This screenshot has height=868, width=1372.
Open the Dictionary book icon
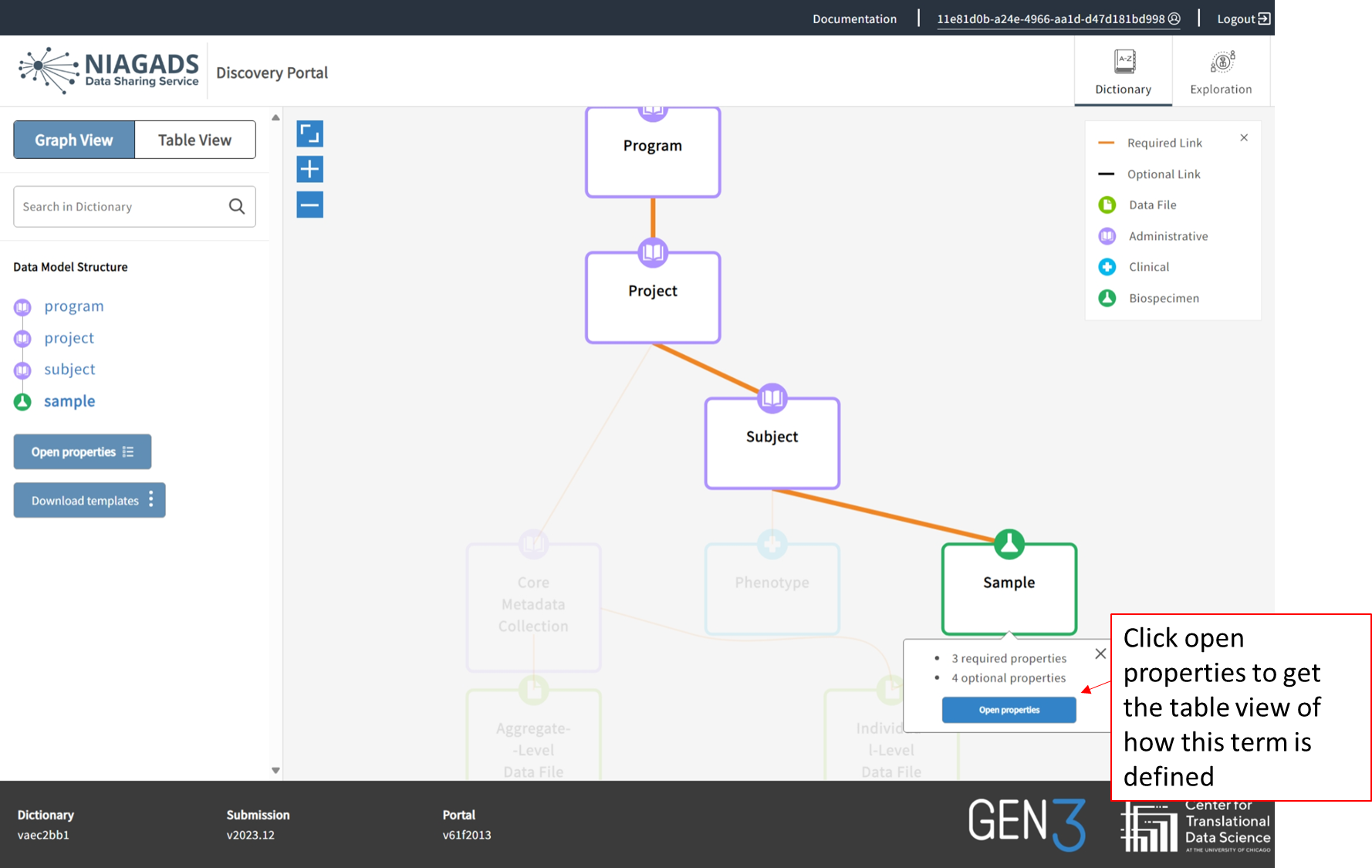click(x=1124, y=62)
